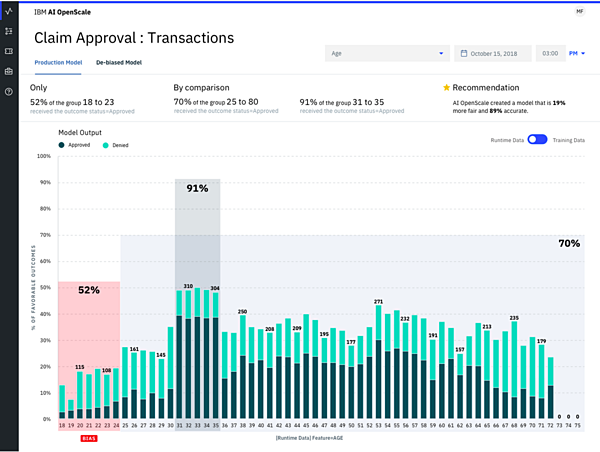The height and width of the screenshot is (452, 600).
Task: Open the insights pulse icon in sidebar
Action: click(9, 11)
